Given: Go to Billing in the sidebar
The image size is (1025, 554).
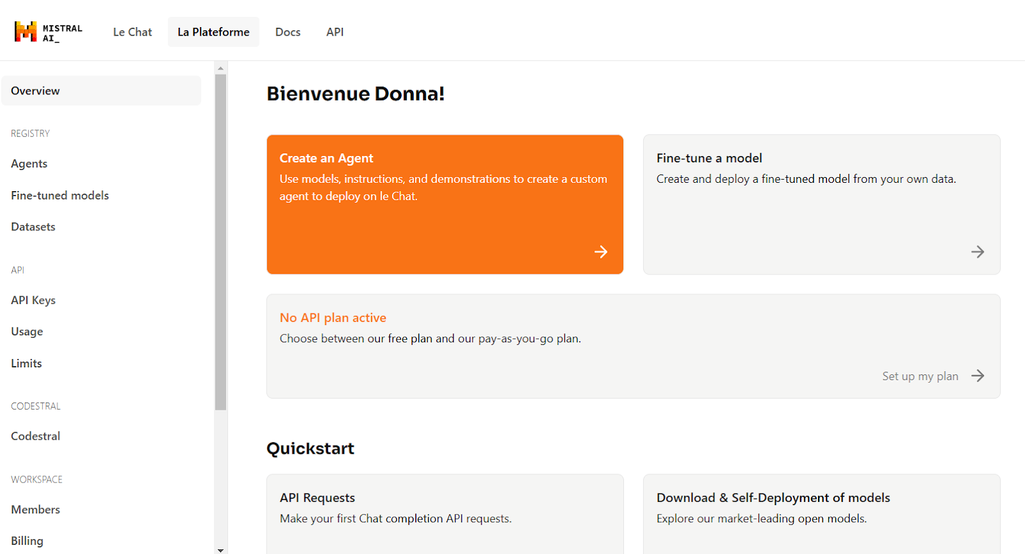Looking at the screenshot, I should click(27, 541).
